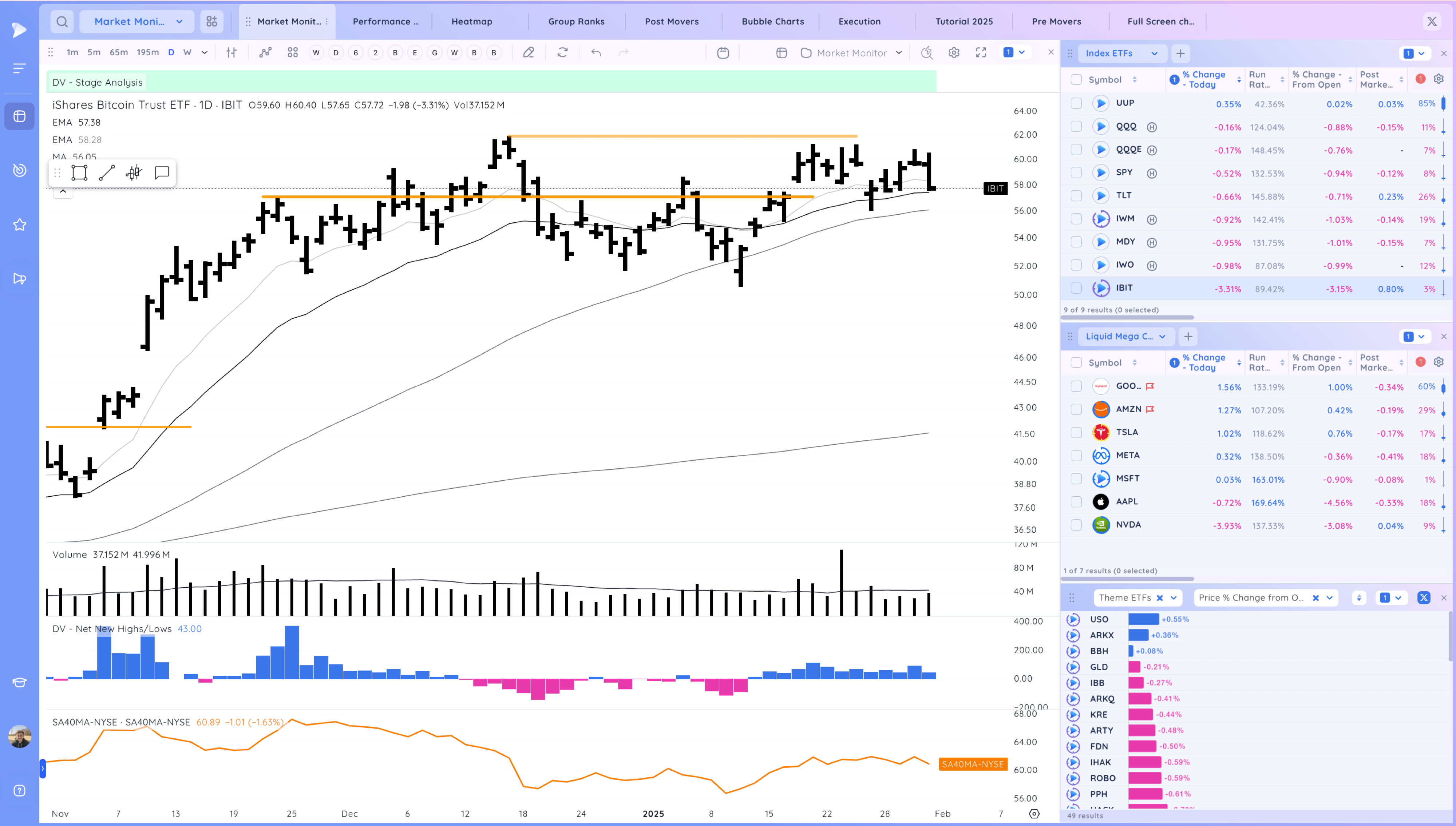
Task: Open the comment annotation tool
Action: (x=162, y=172)
